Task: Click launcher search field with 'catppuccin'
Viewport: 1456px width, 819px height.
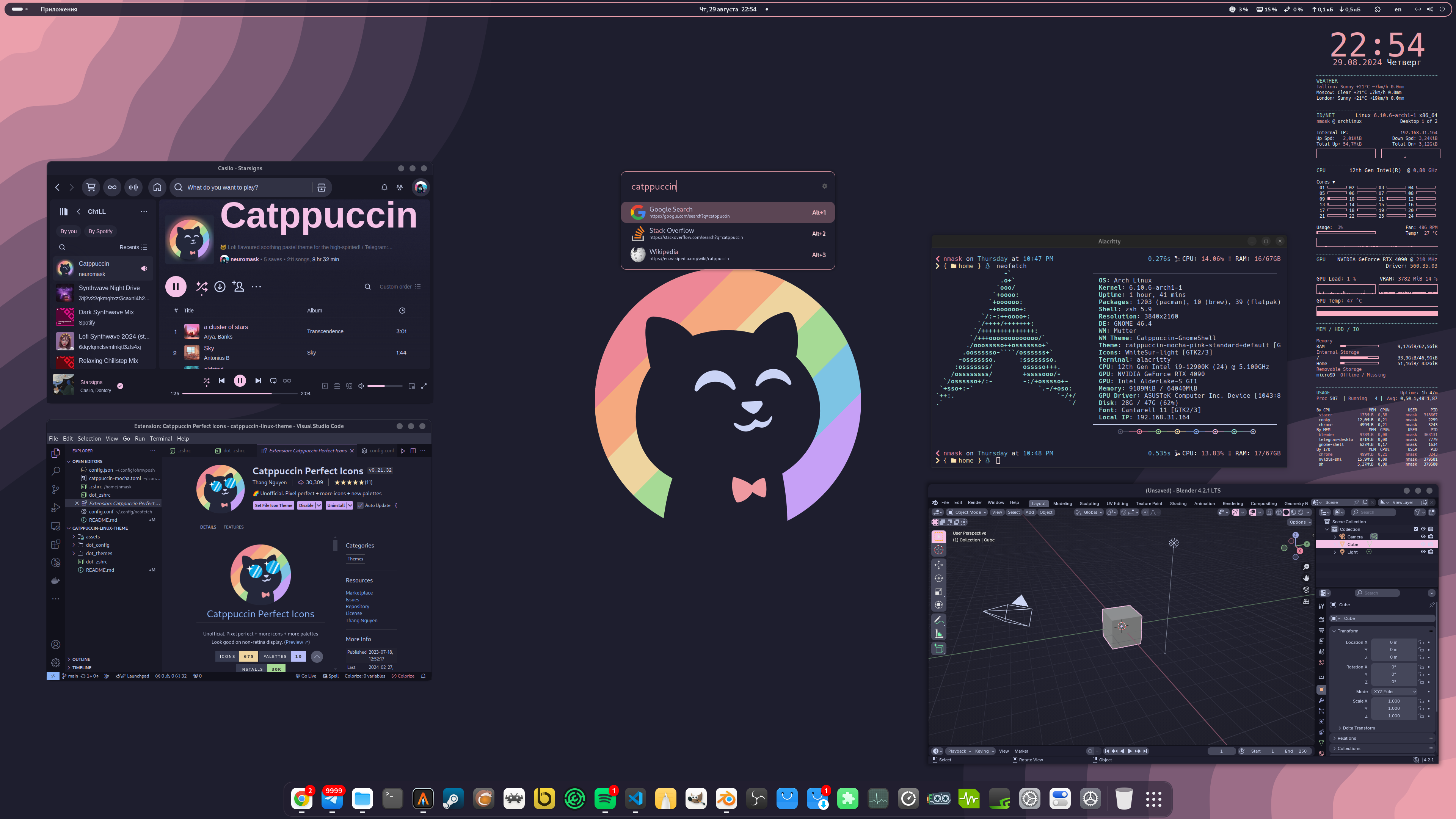Action: click(x=723, y=187)
